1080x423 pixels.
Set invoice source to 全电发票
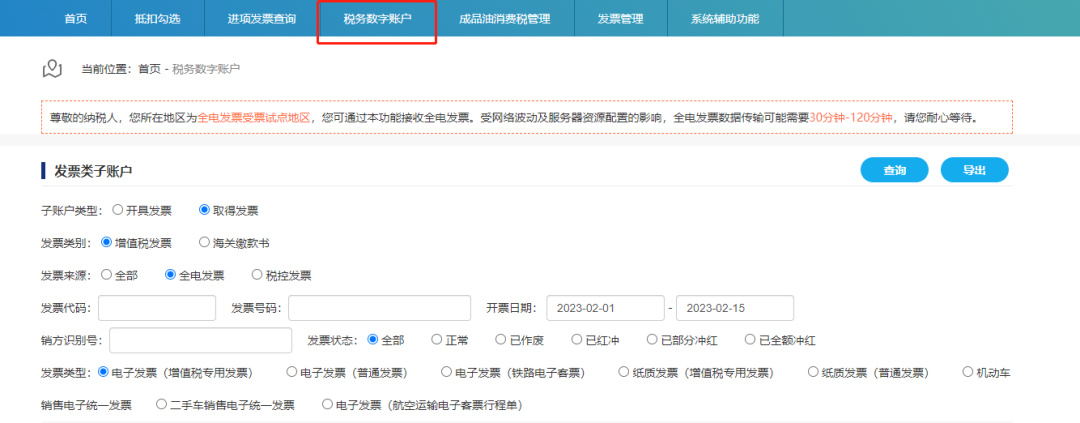click(x=171, y=275)
